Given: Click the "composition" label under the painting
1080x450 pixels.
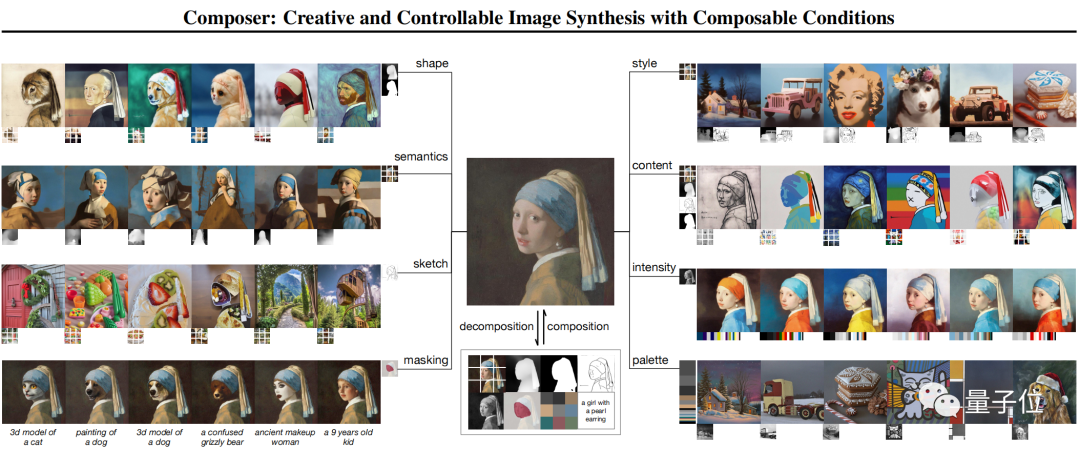Looking at the screenshot, I should 578,326.
